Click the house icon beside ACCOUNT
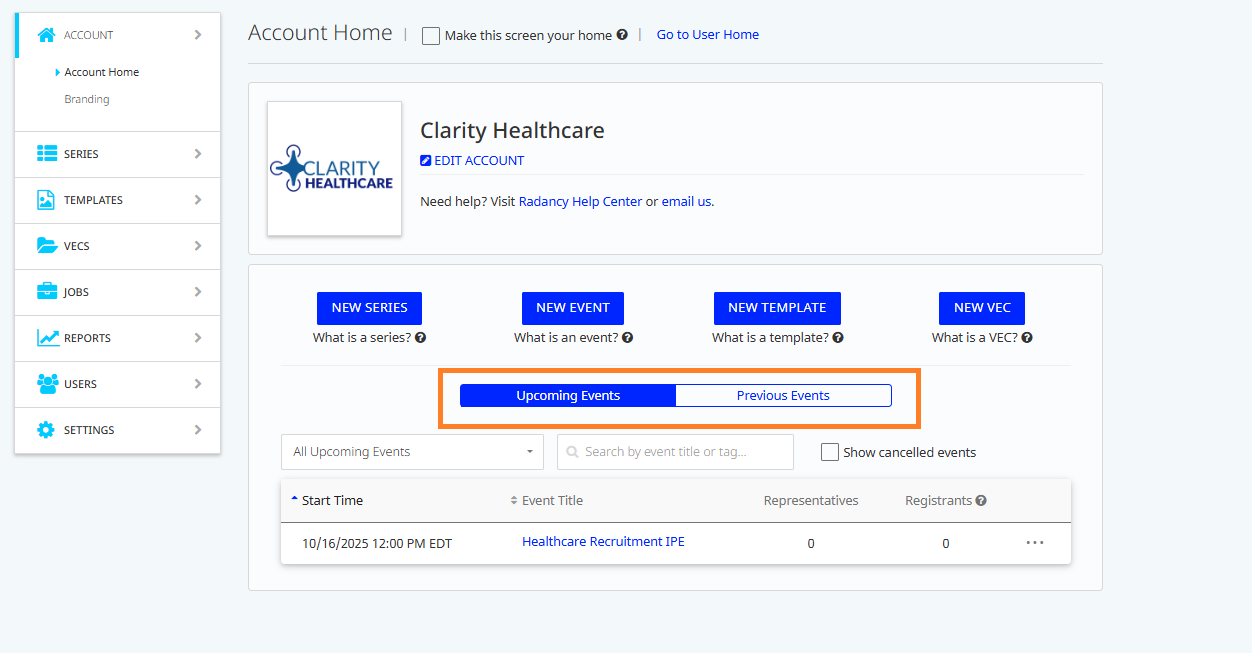 46,35
